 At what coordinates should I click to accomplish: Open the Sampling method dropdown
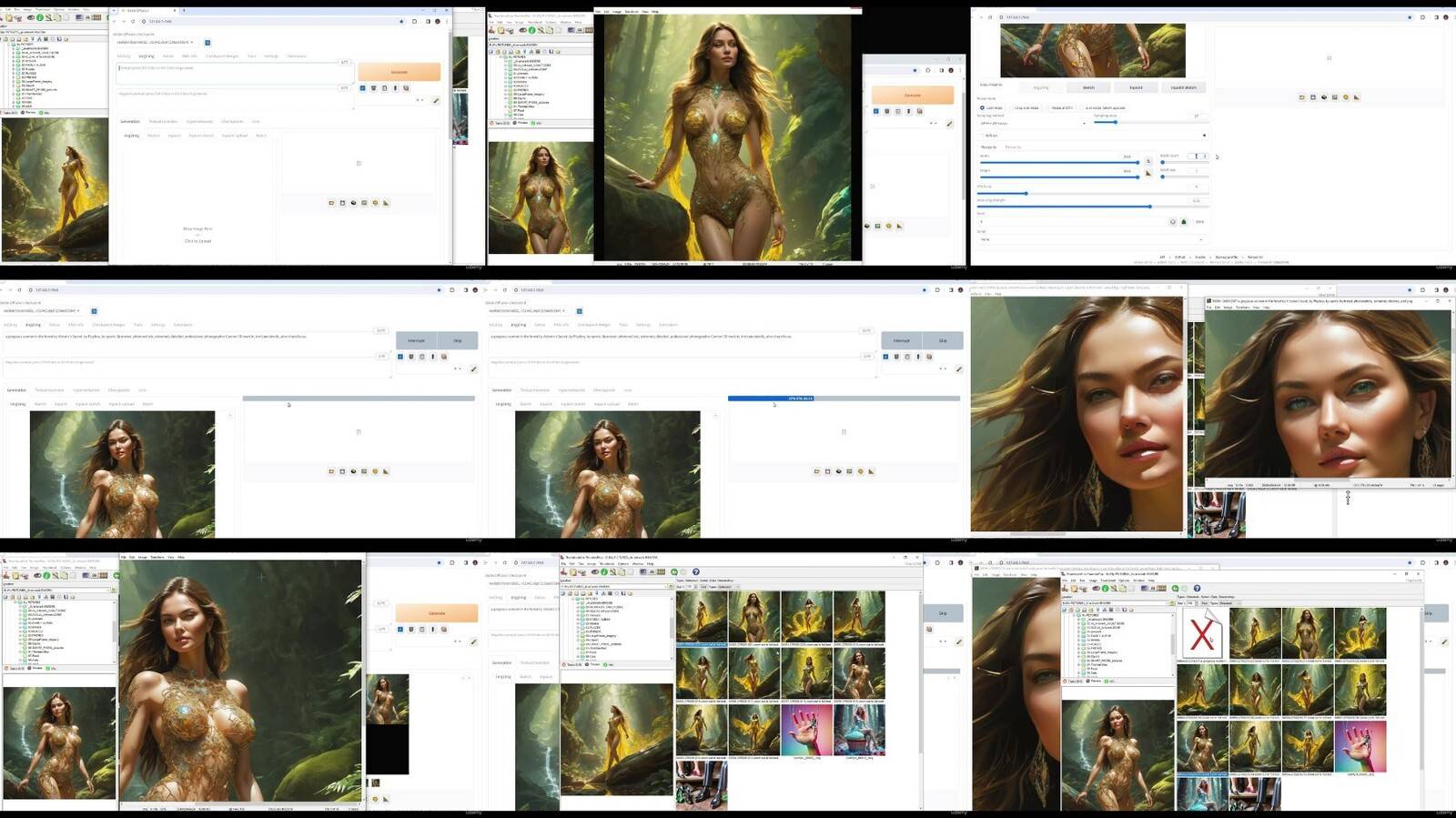(x=1032, y=123)
